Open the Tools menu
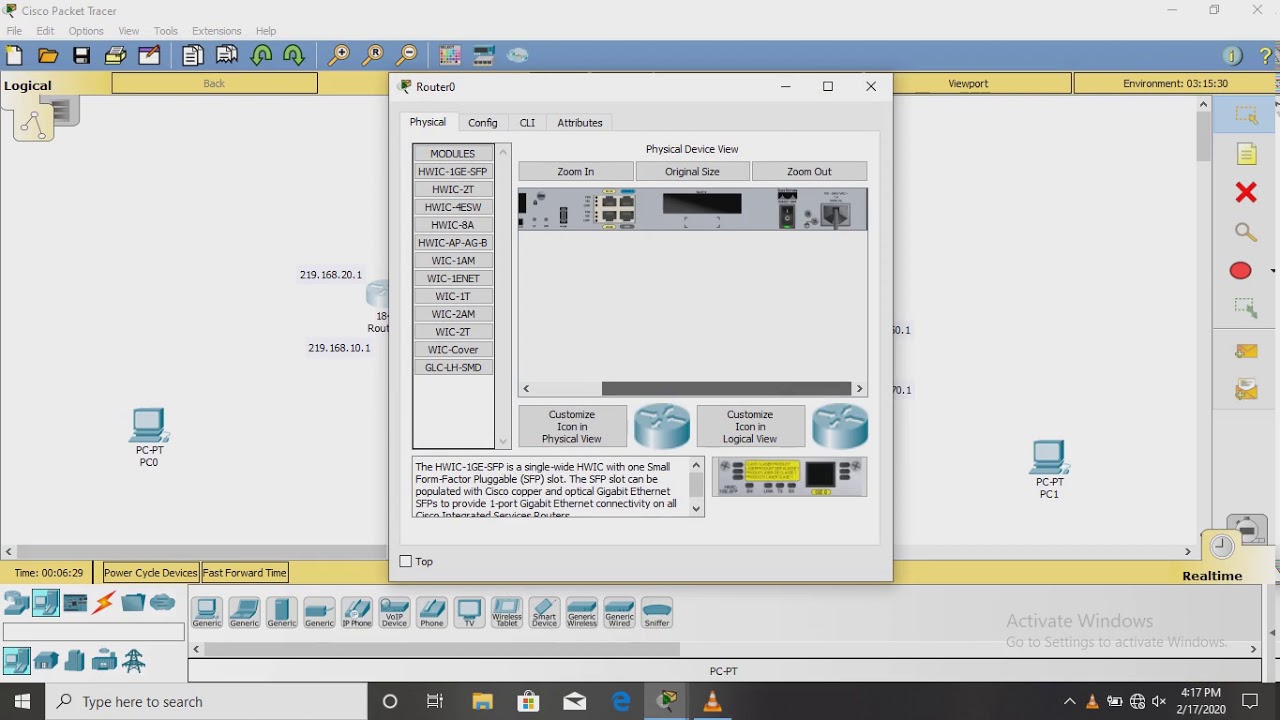1280x720 pixels. 166,31
